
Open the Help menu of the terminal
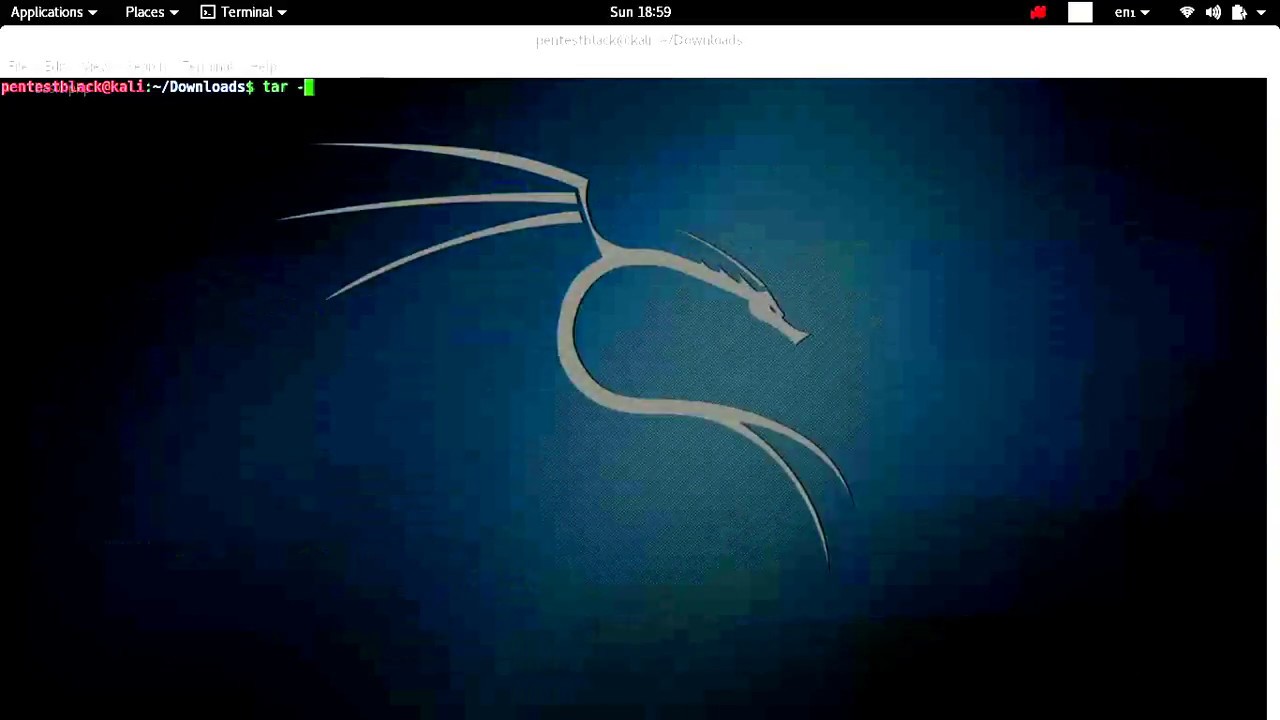coord(263,66)
